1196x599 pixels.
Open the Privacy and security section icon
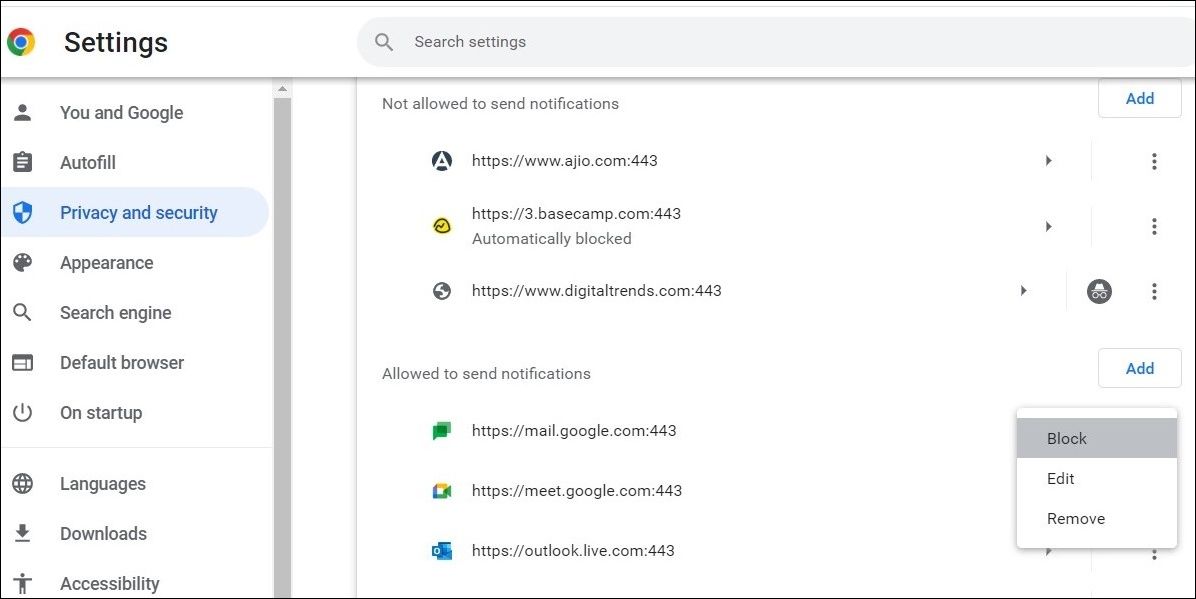pyautogui.click(x=22, y=212)
